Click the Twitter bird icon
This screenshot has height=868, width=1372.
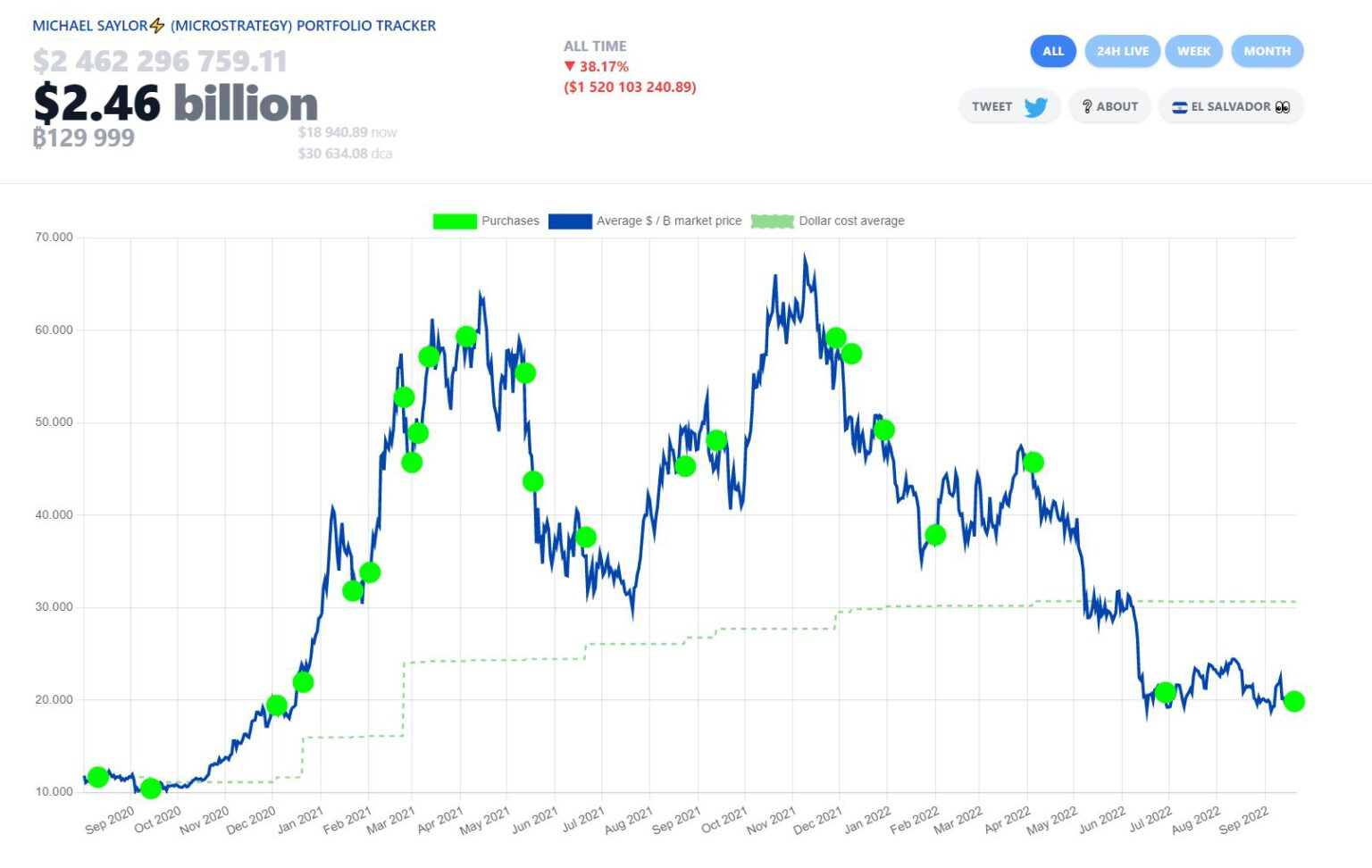[x=1035, y=107]
